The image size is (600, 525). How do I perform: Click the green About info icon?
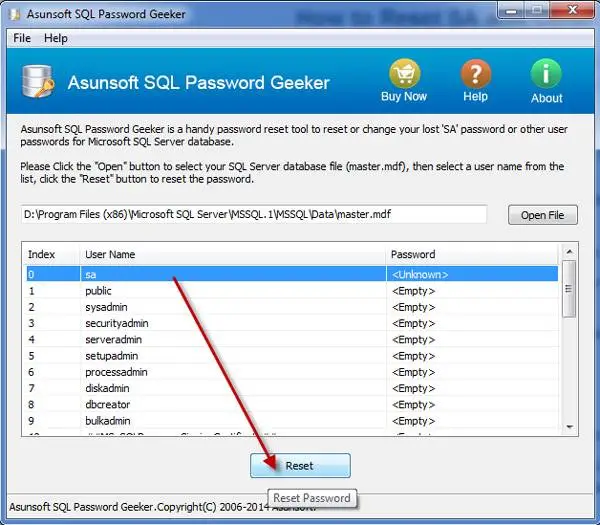click(x=546, y=73)
